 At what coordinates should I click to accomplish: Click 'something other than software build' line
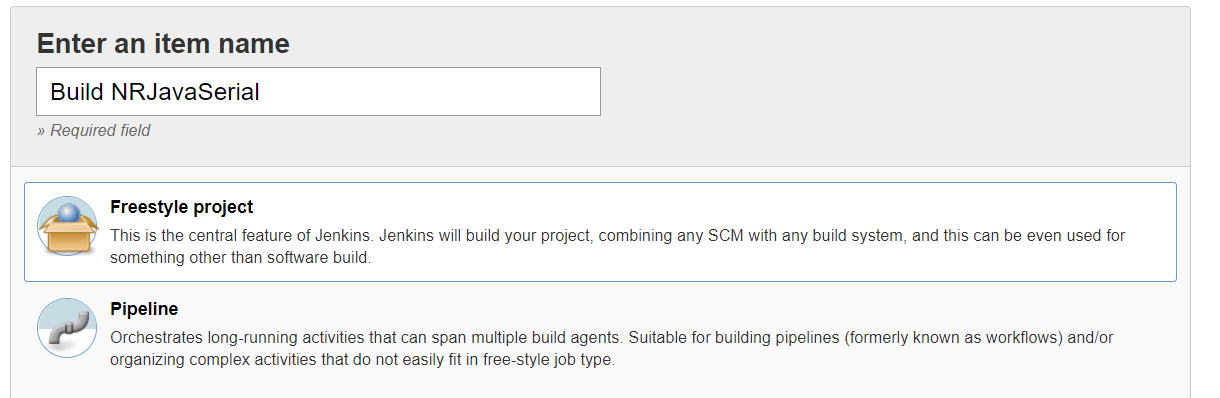pyautogui.click(x=240, y=258)
